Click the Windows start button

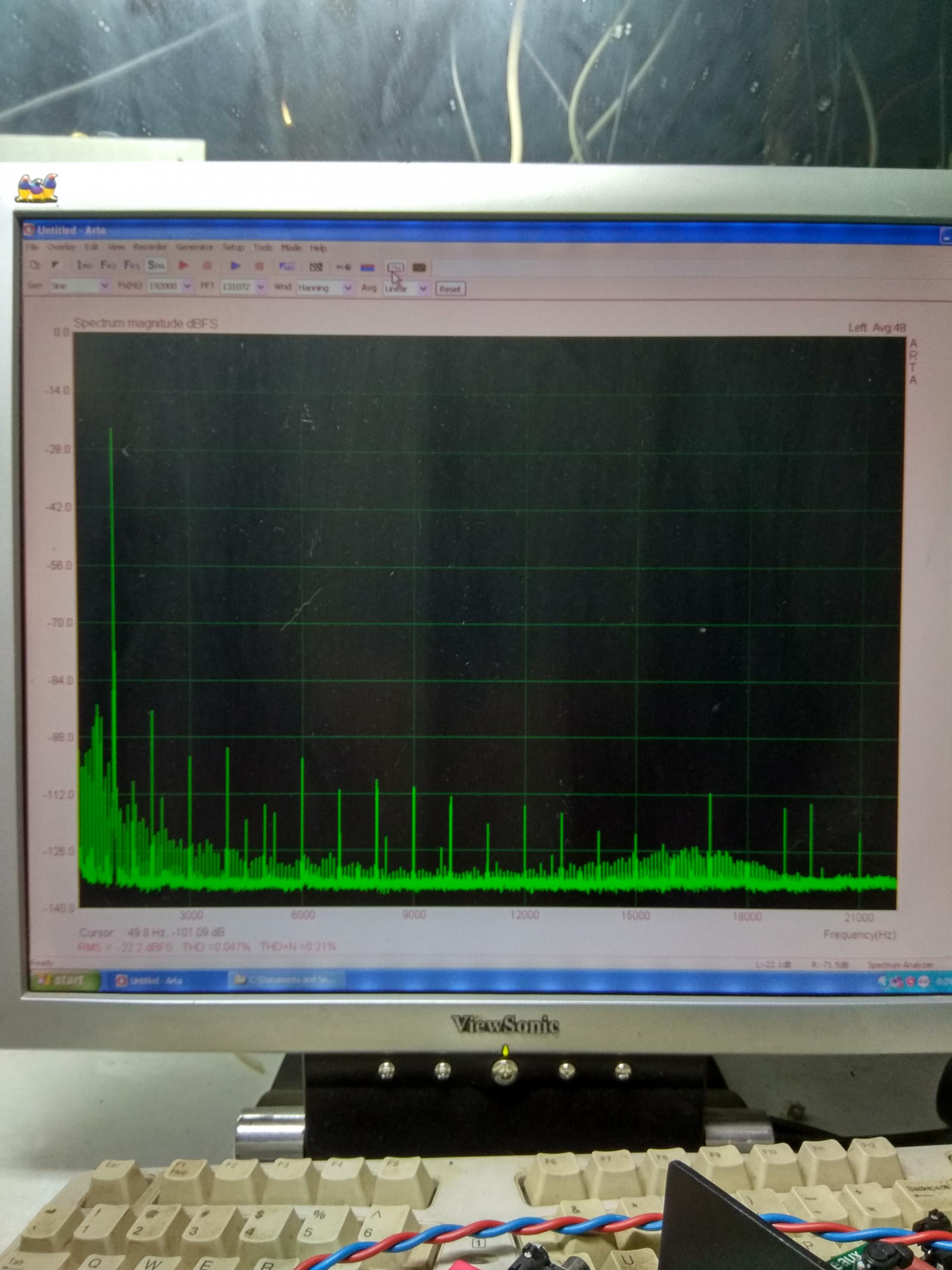click(x=64, y=979)
